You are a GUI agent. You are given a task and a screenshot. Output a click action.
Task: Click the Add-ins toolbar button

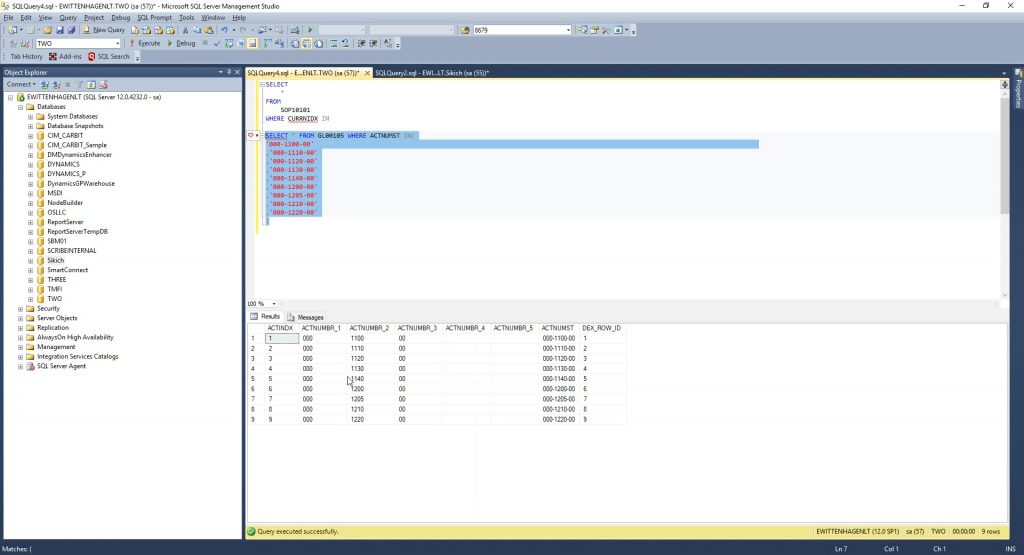pos(65,56)
